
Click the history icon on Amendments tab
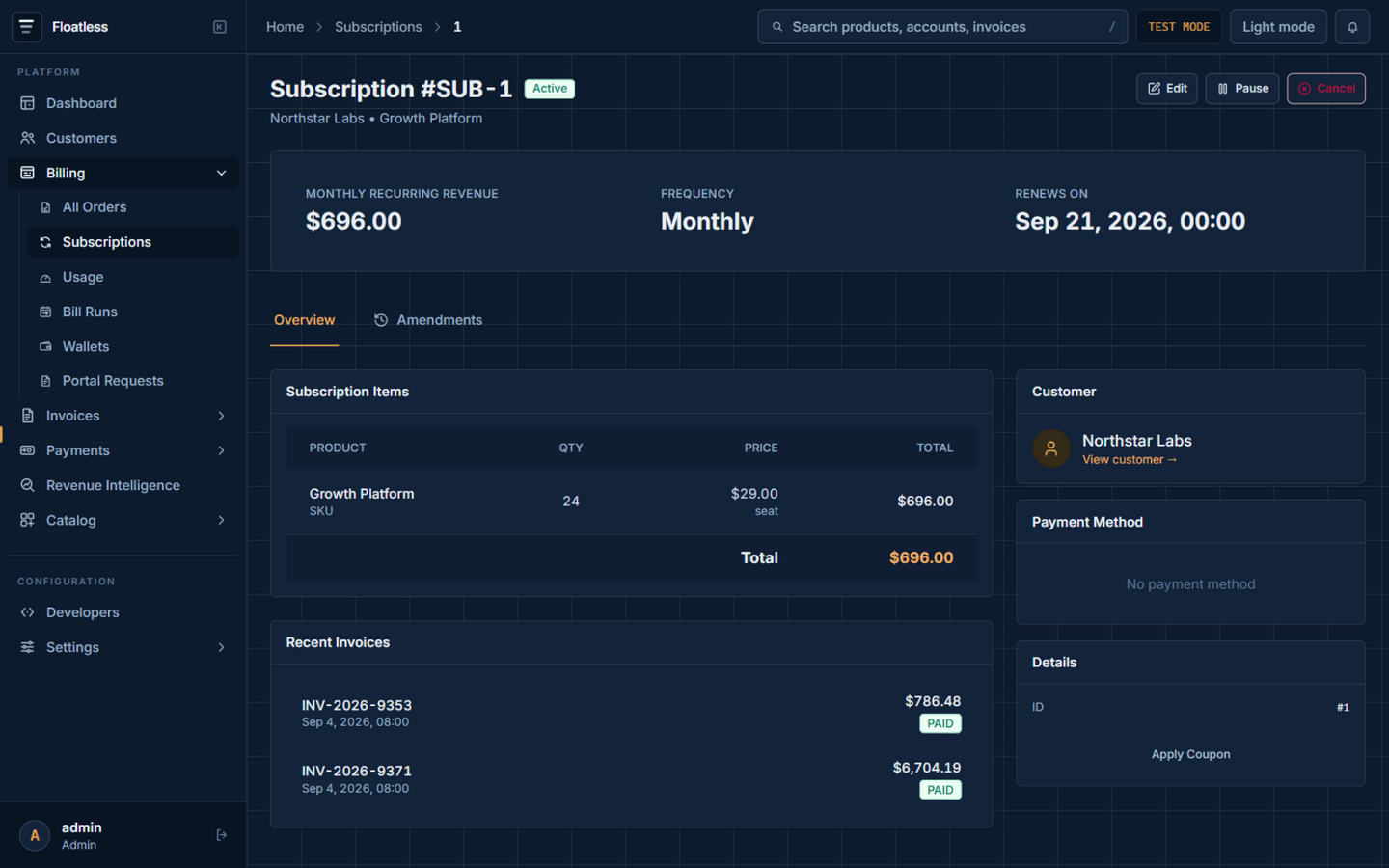tap(381, 320)
